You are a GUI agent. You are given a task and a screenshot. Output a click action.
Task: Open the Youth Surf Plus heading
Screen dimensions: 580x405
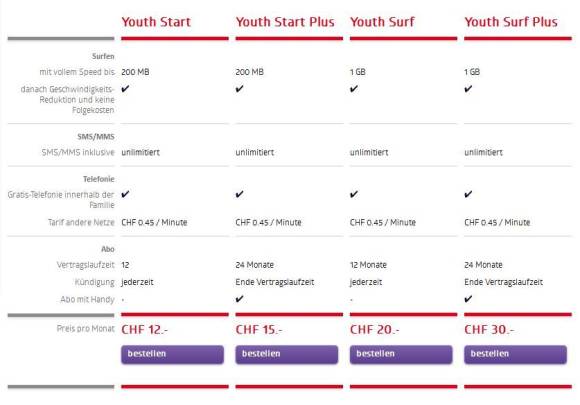coord(511,22)
